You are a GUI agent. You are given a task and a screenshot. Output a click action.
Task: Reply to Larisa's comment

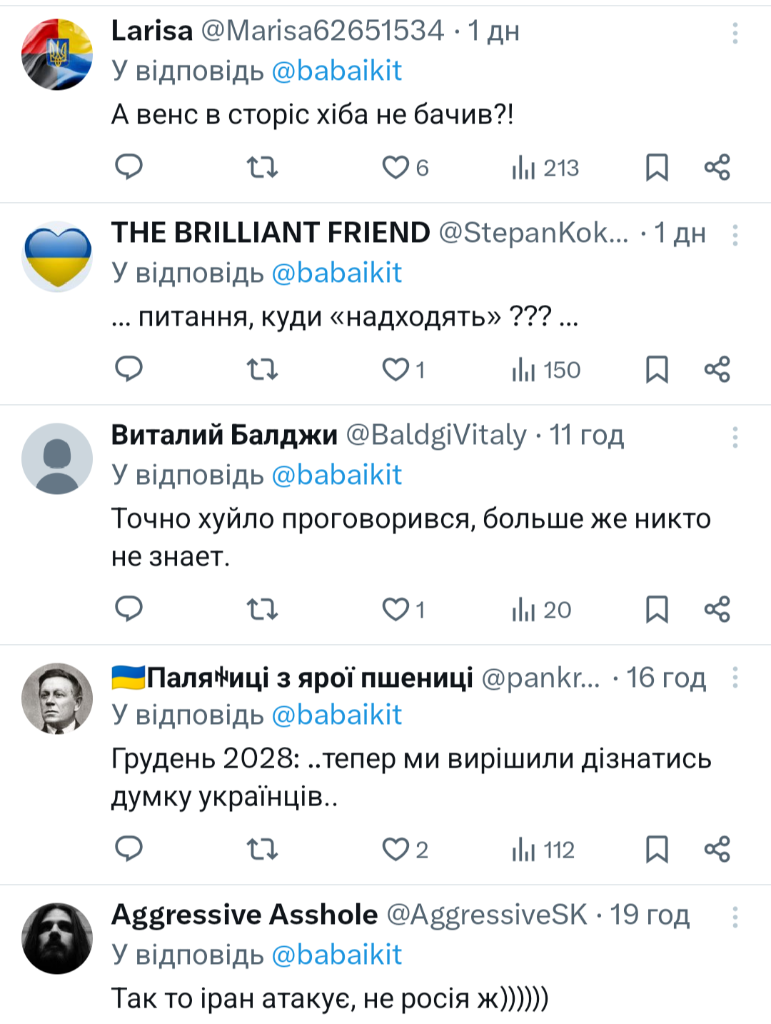click(x=129, y=167)
